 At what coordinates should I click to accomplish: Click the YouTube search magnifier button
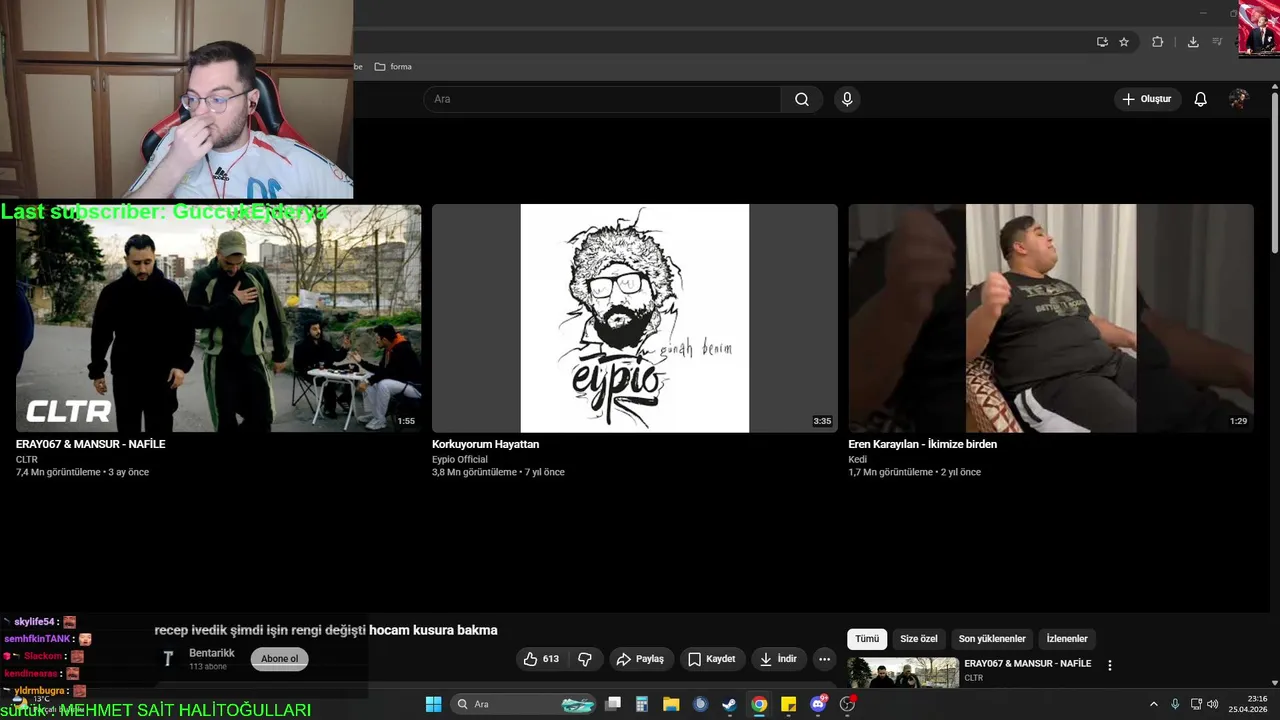coord(802,99)
